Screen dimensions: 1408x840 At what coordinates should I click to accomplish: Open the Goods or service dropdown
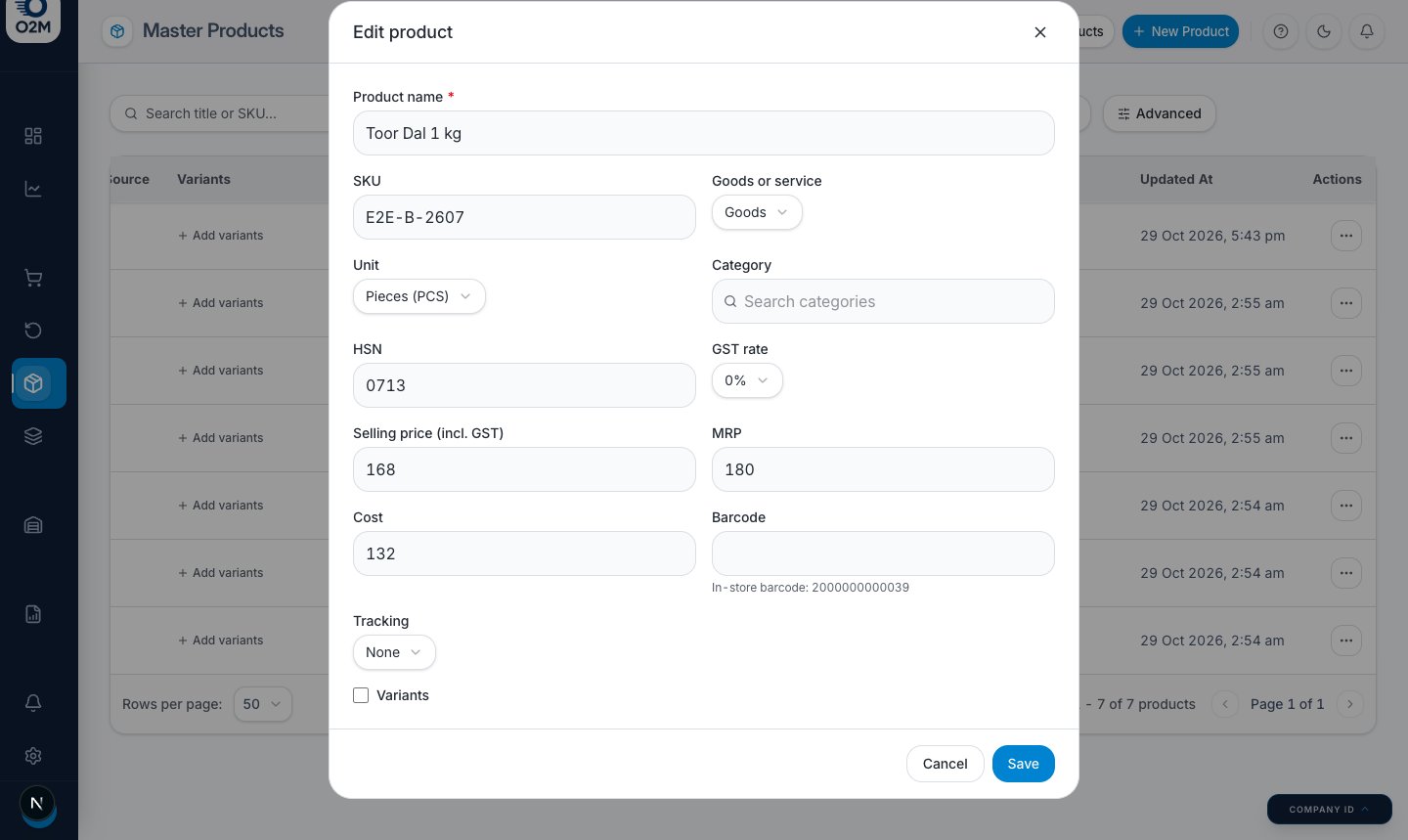(757, 212)
